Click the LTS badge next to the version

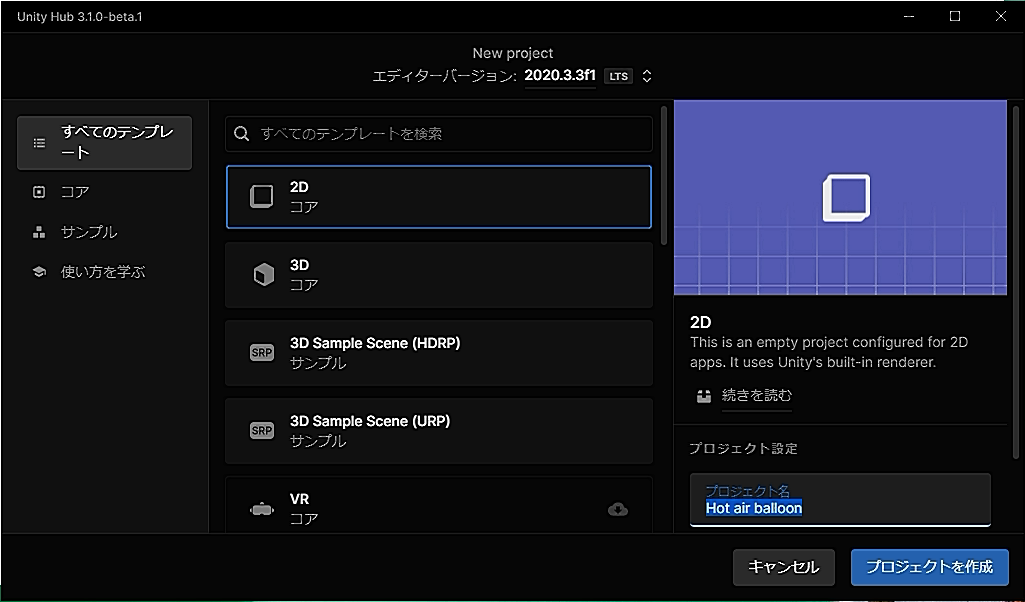(x=618, y=75)
